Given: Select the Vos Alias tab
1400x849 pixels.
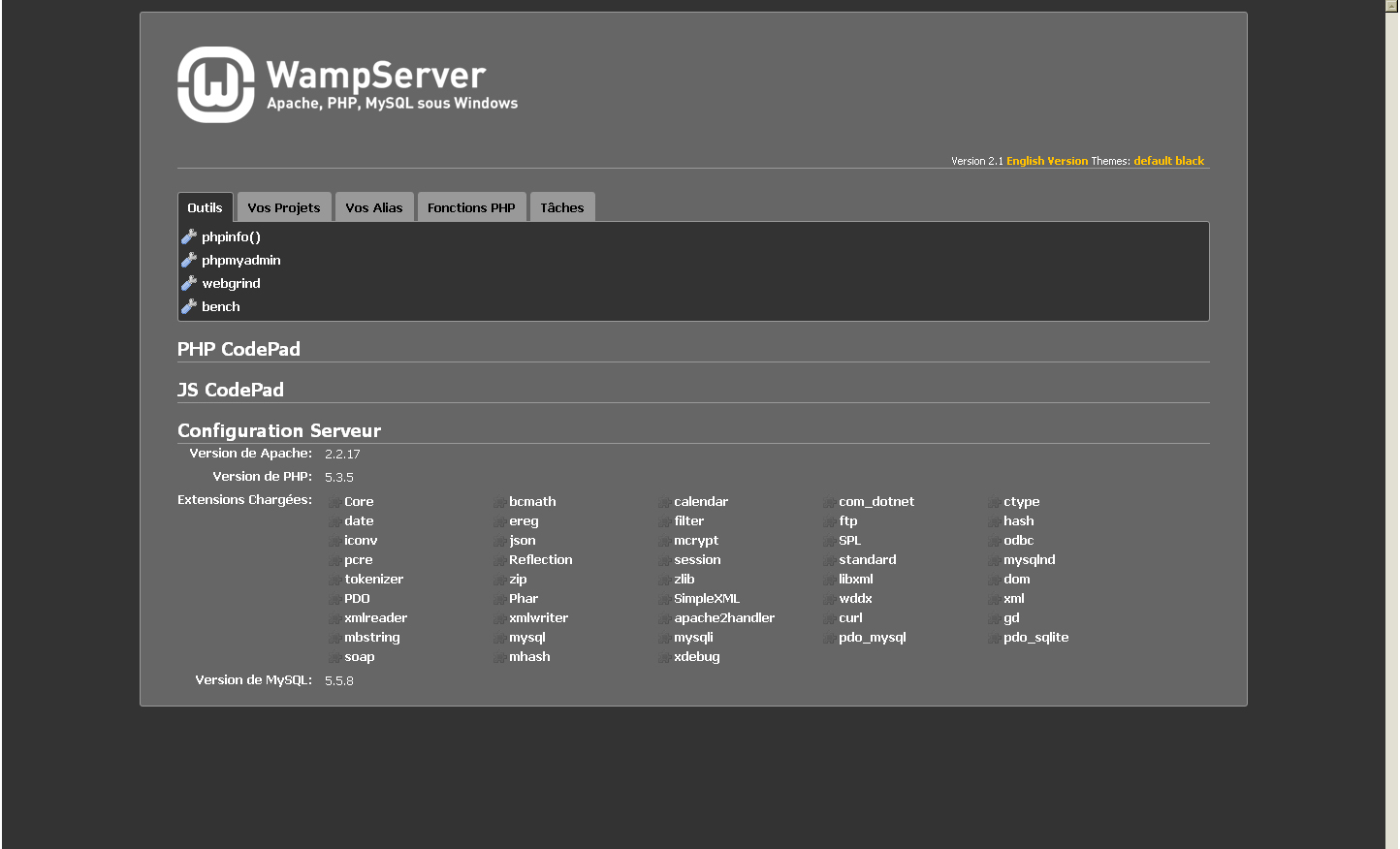Looking at the screenshot, I should (x=373, y=207).
